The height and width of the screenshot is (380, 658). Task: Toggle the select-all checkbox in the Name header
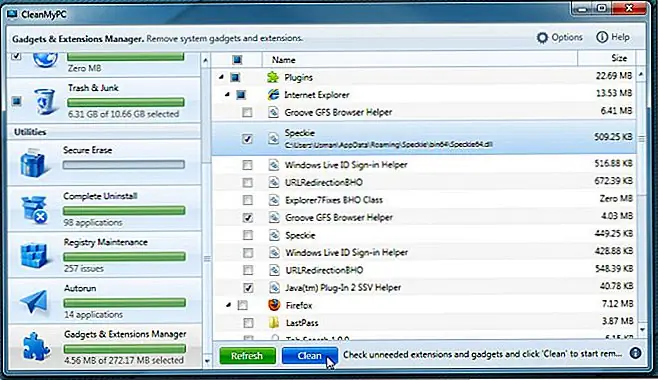click(x=237, y=60)
